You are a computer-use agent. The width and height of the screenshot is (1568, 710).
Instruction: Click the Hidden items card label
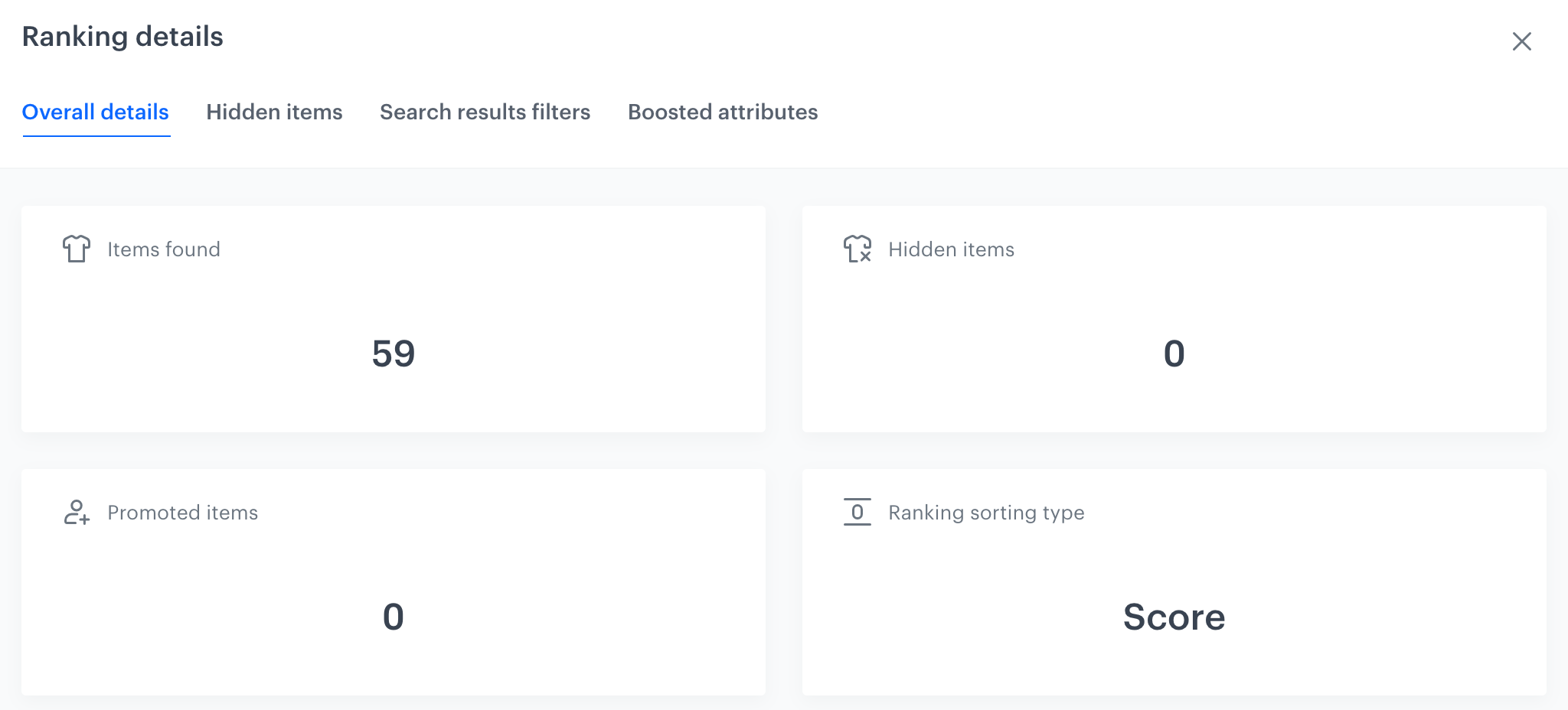click(951, 249)
